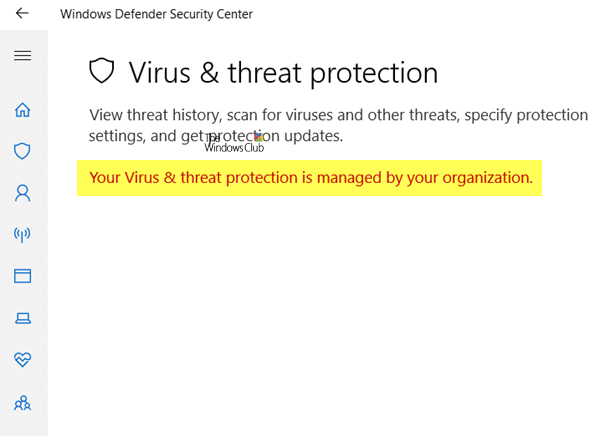Expand the hamburger navigation menu
This screenshot has height=436, width=600.
[22, 56]
